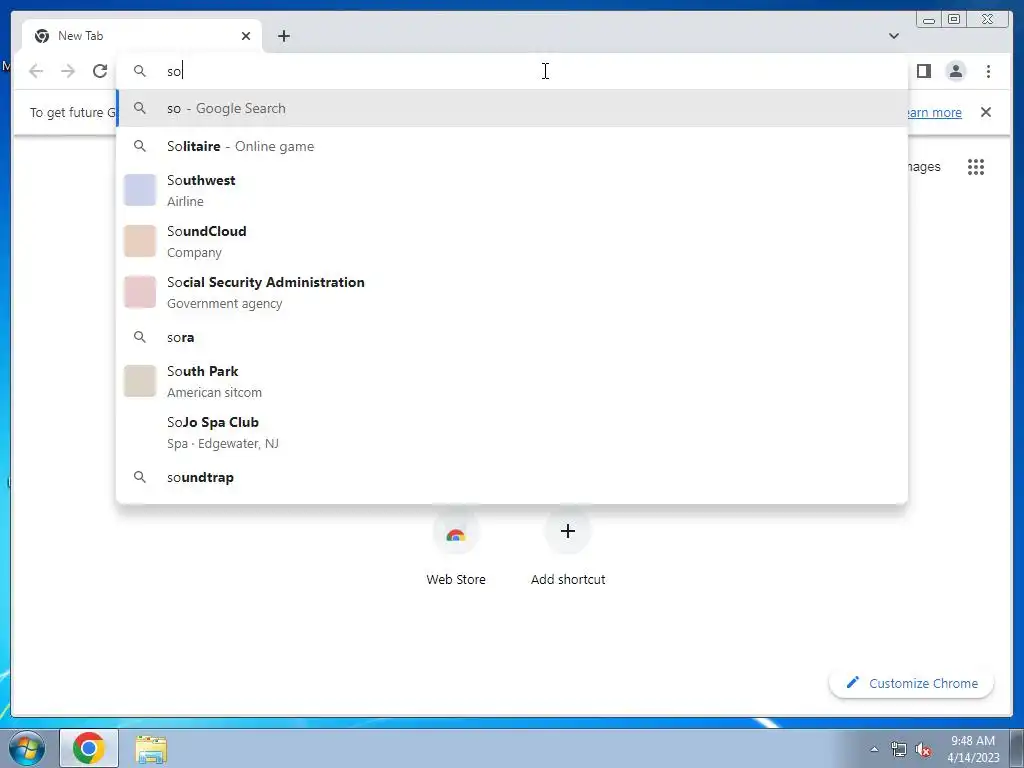Click the South Park suggestion thumbnail

point(140,381)
